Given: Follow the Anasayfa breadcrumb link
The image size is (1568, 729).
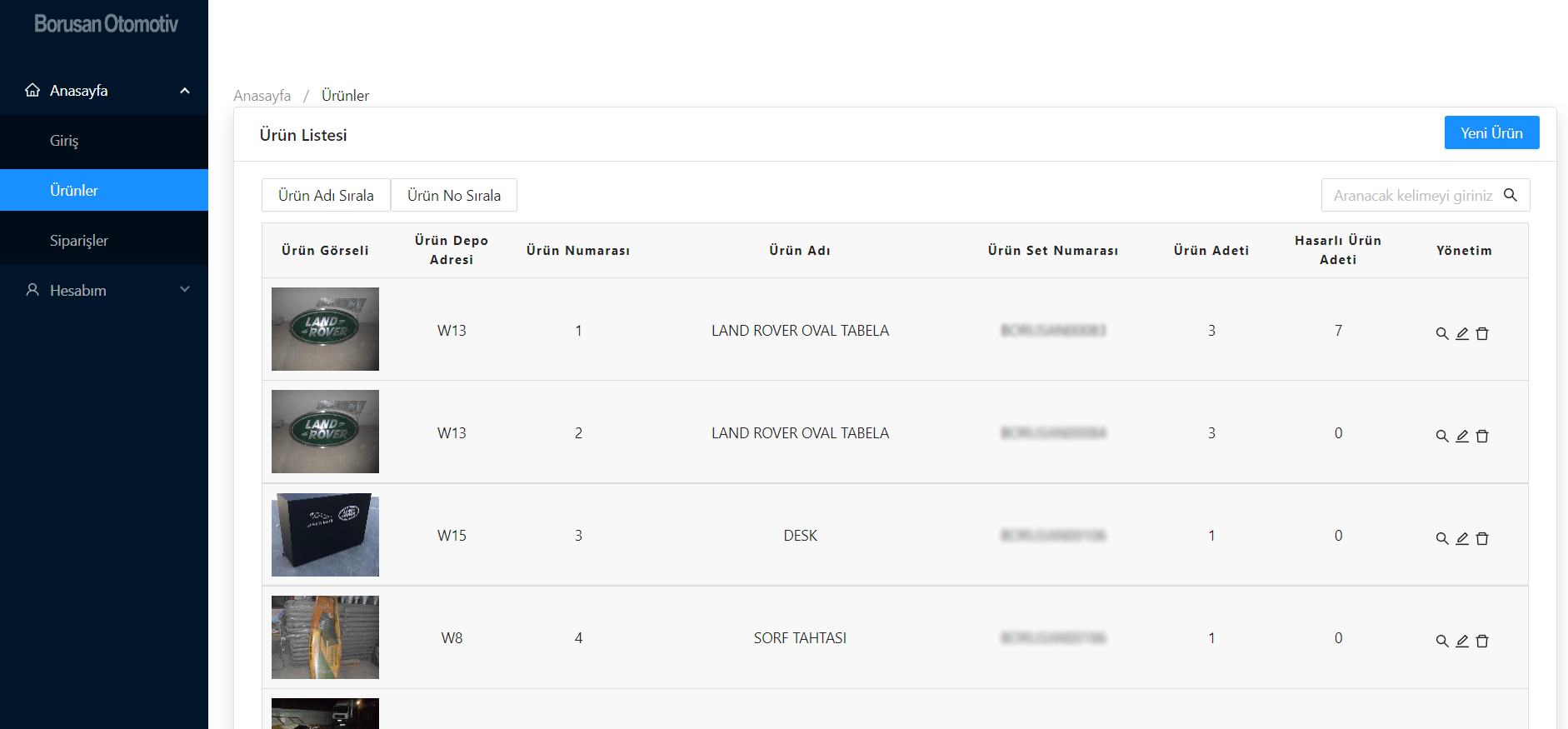Looking at the screenshot, I should (262, 96).
